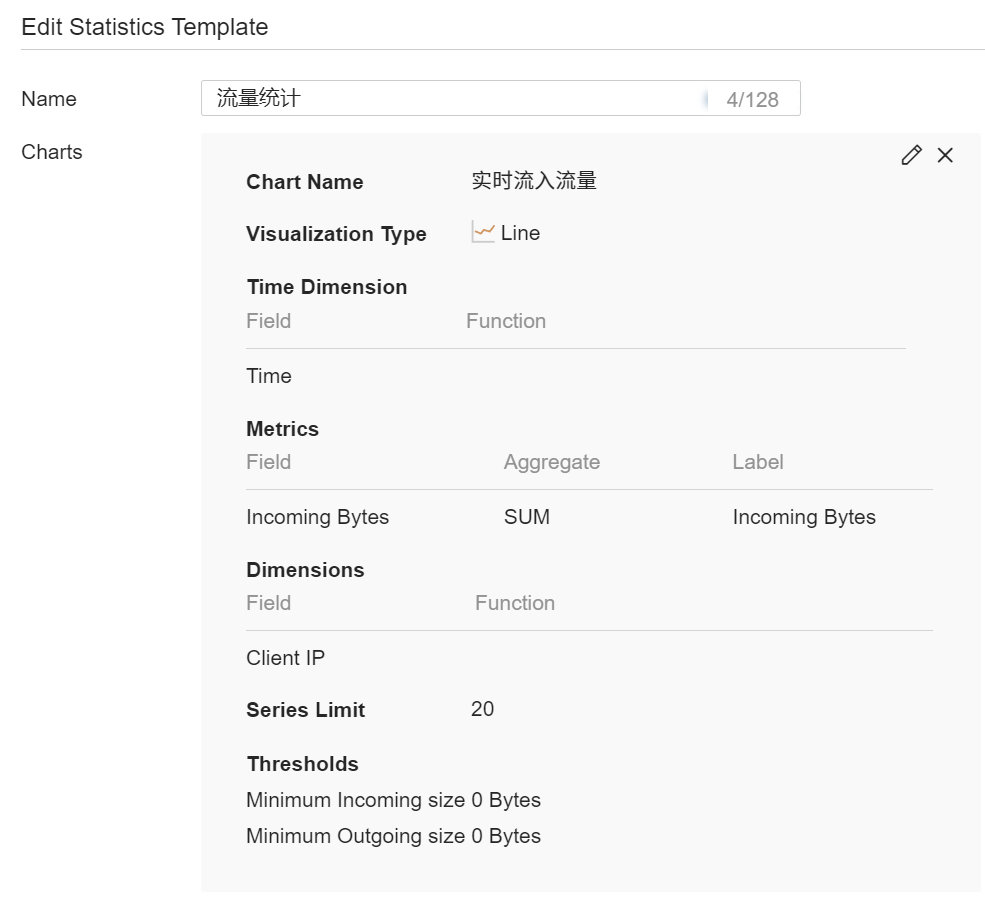Click the pencil edit icon on the chart card

coord(910,155)
